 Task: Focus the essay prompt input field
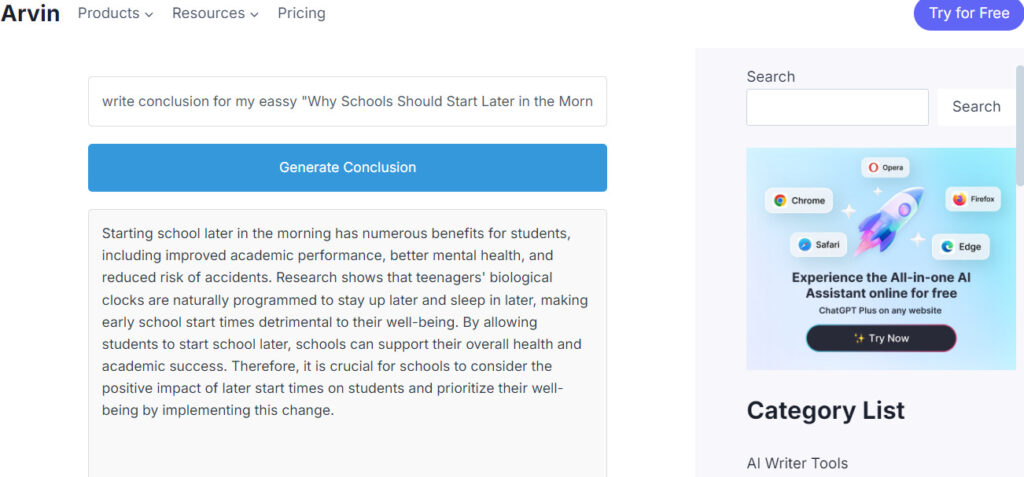click(347, 101)
